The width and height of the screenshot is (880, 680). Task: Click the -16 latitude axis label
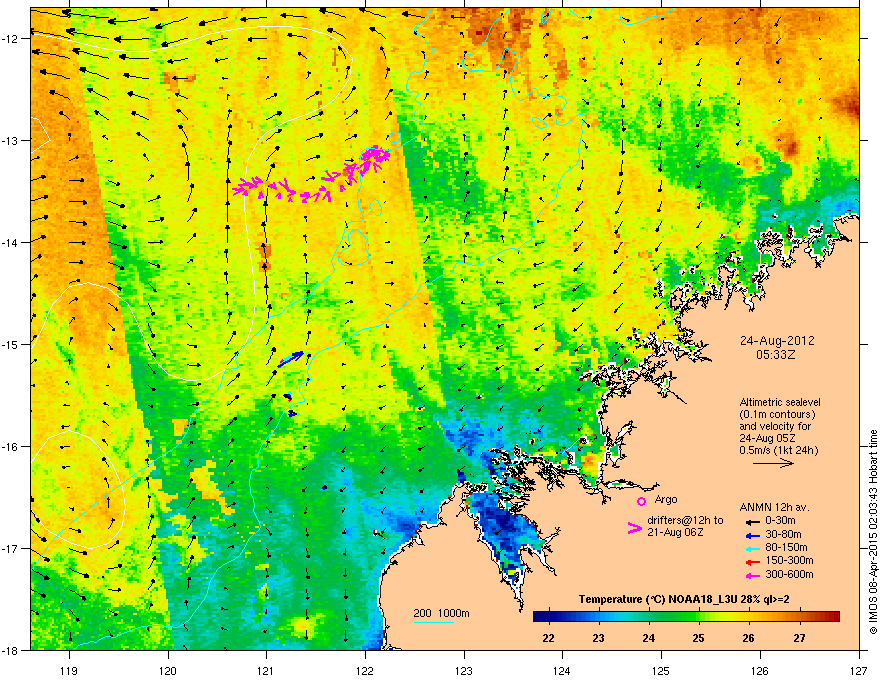click(11, 447)
